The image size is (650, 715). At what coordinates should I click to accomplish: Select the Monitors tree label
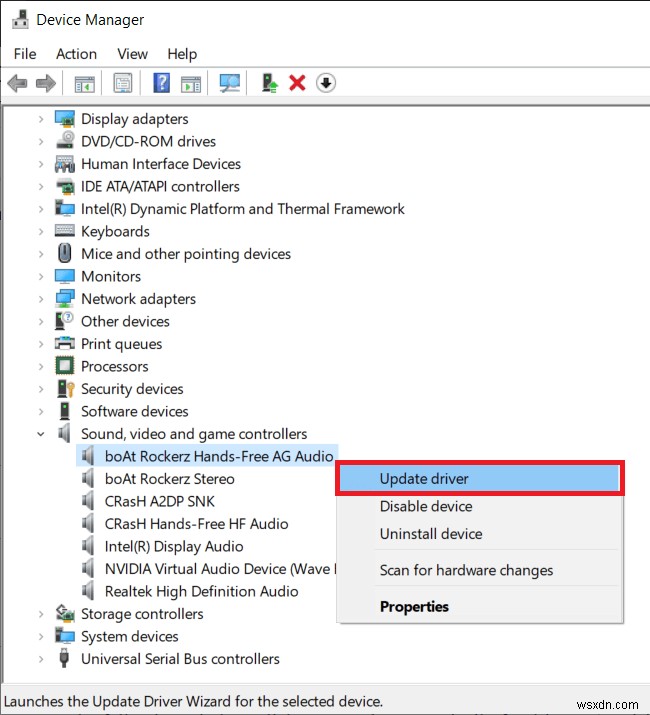111,276
